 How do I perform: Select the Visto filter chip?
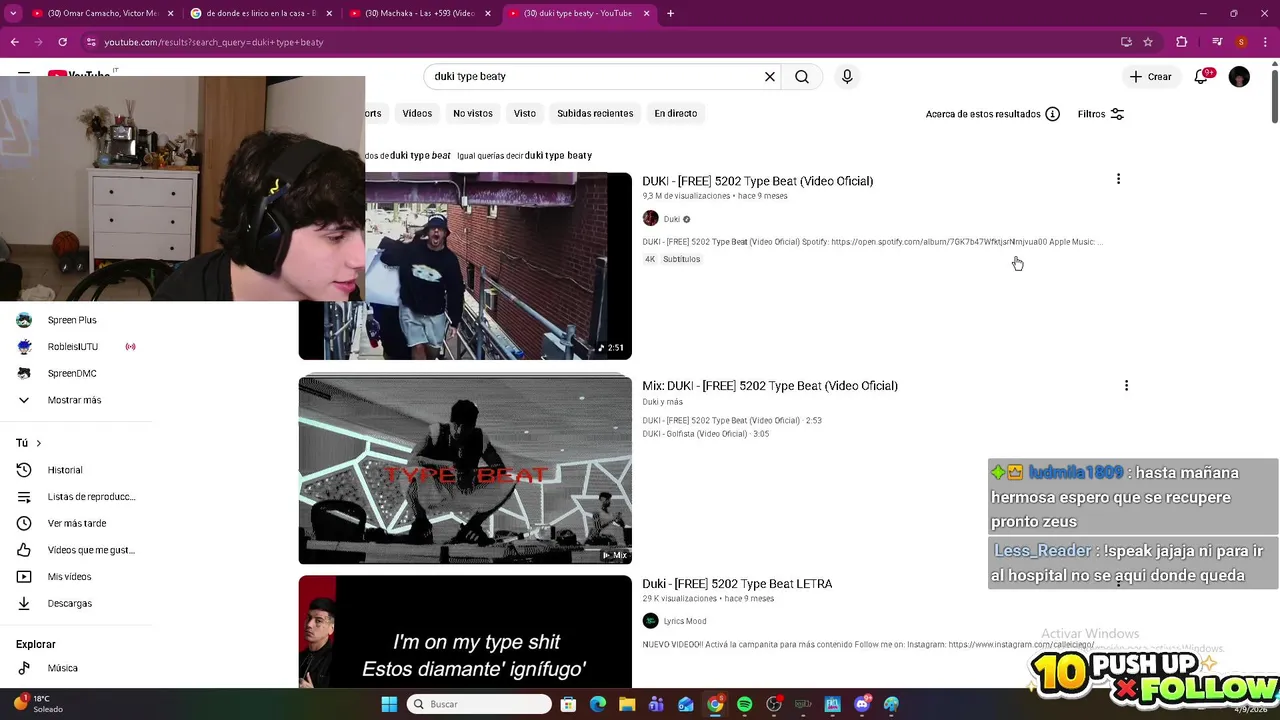525,114
